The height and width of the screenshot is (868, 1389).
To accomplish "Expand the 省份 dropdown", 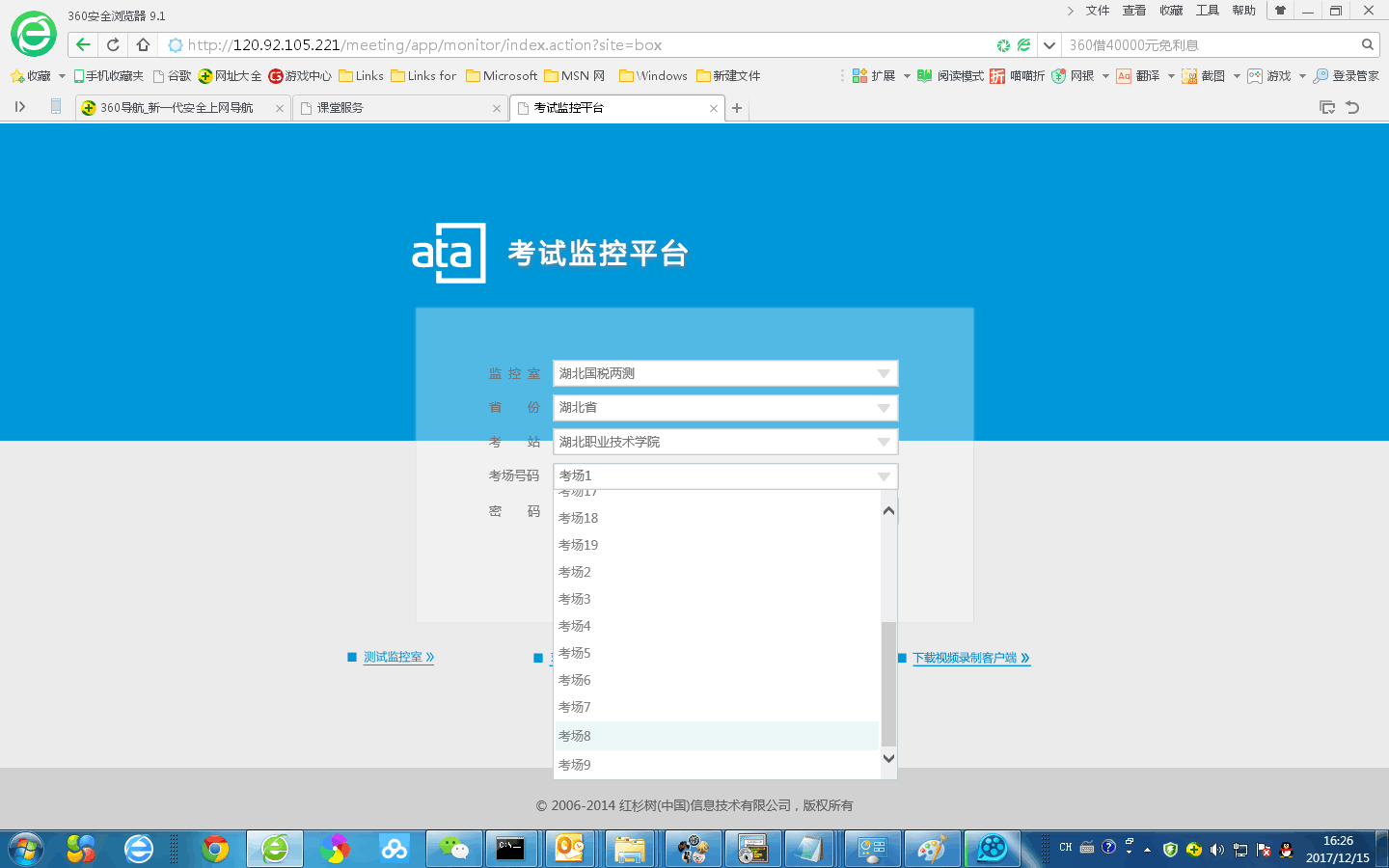I will pos(883,408).
